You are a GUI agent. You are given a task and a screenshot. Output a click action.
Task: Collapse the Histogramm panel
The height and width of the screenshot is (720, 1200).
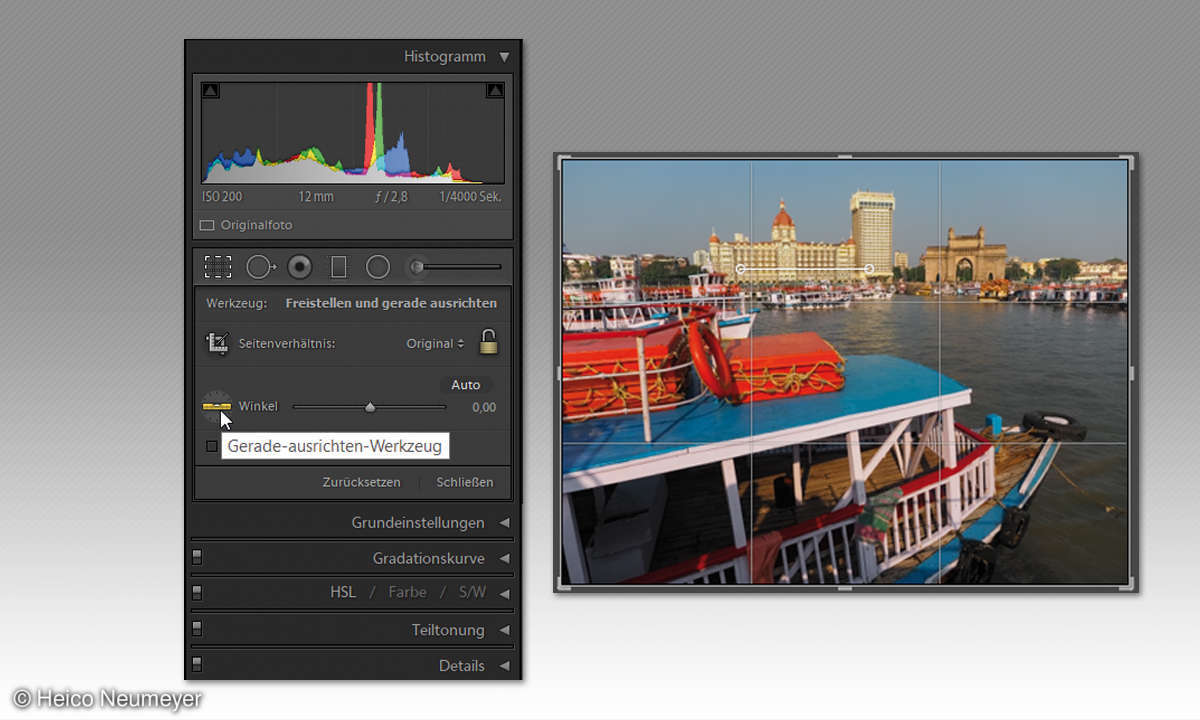[504, 57]
